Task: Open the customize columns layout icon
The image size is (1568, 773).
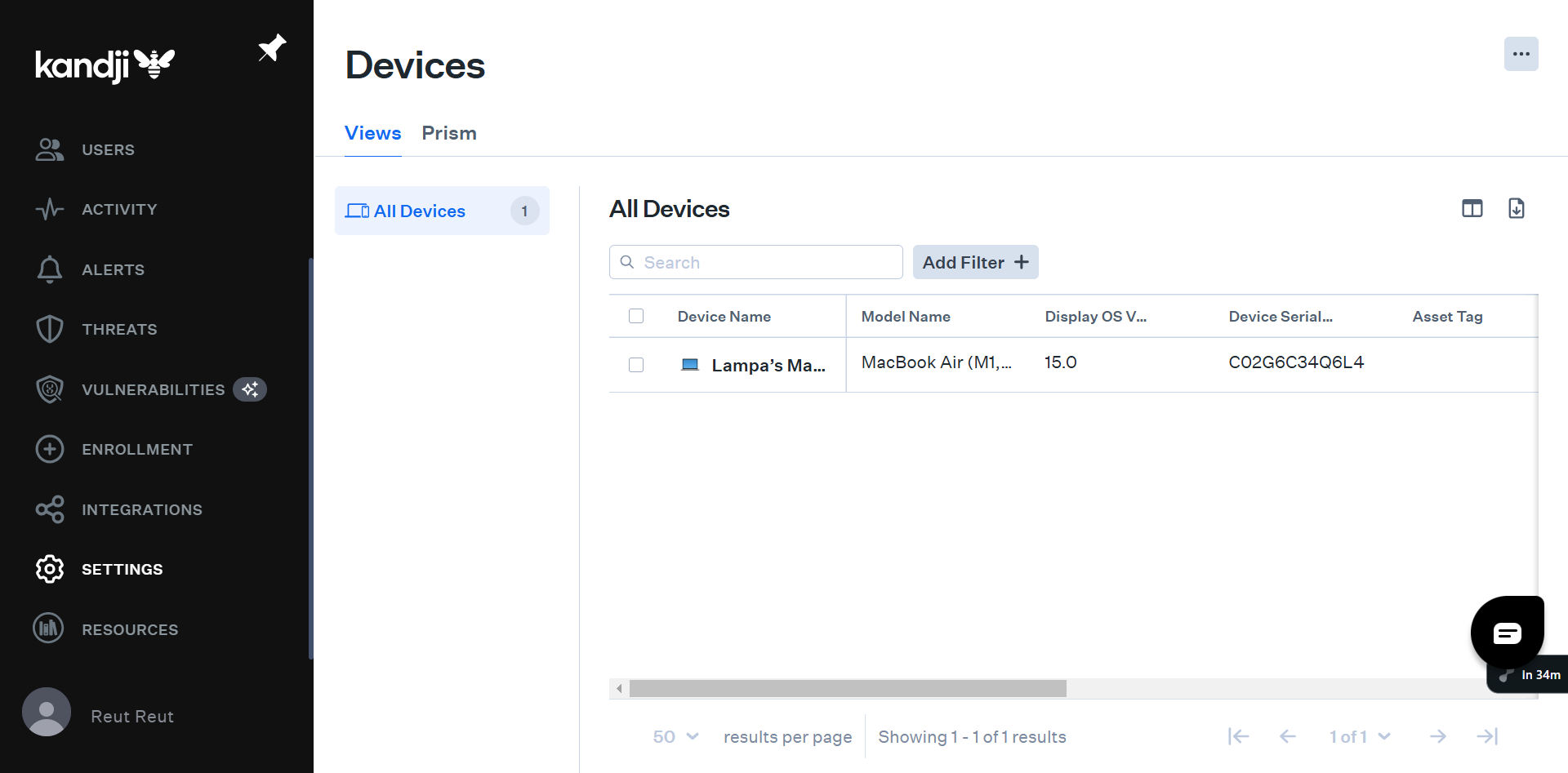Action: 1472,209
